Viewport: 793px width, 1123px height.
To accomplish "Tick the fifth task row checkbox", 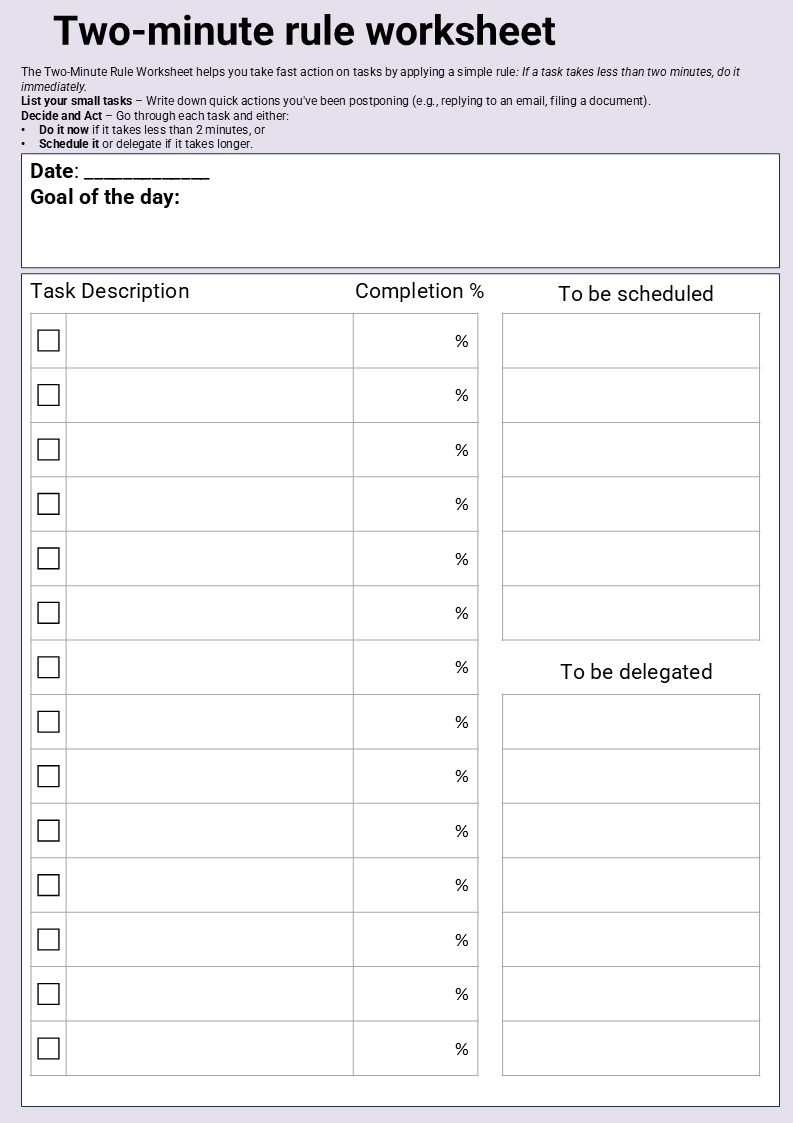I will pyautogui.click(x=48, y=558).
